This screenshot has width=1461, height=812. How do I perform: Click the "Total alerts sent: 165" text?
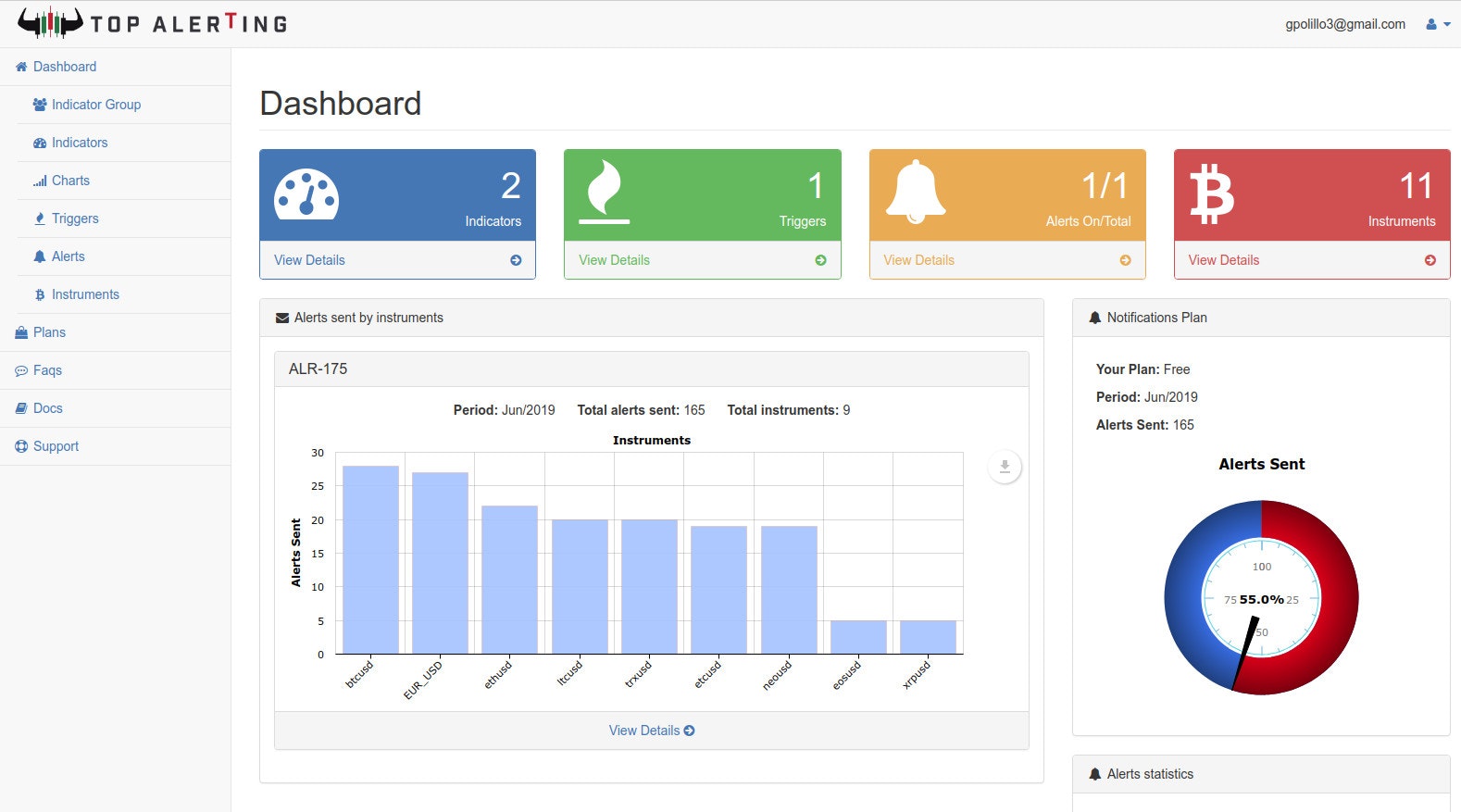point(641,410)
